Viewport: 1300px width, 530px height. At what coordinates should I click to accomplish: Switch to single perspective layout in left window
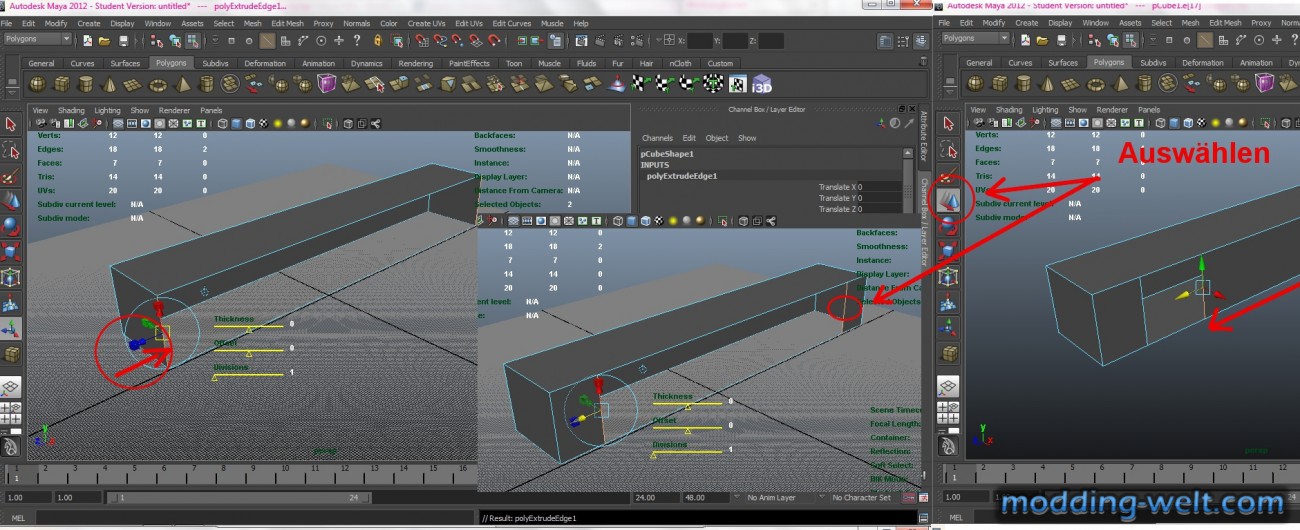10,386
